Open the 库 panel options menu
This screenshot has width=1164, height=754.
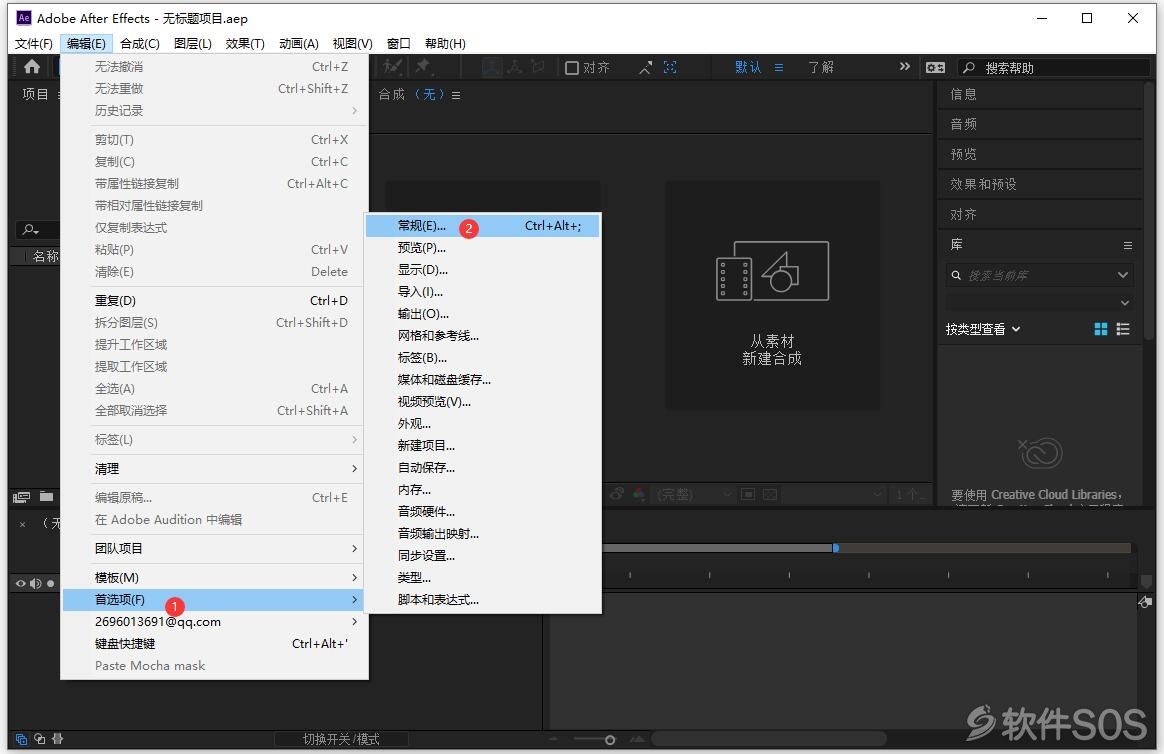(1128, 245)
